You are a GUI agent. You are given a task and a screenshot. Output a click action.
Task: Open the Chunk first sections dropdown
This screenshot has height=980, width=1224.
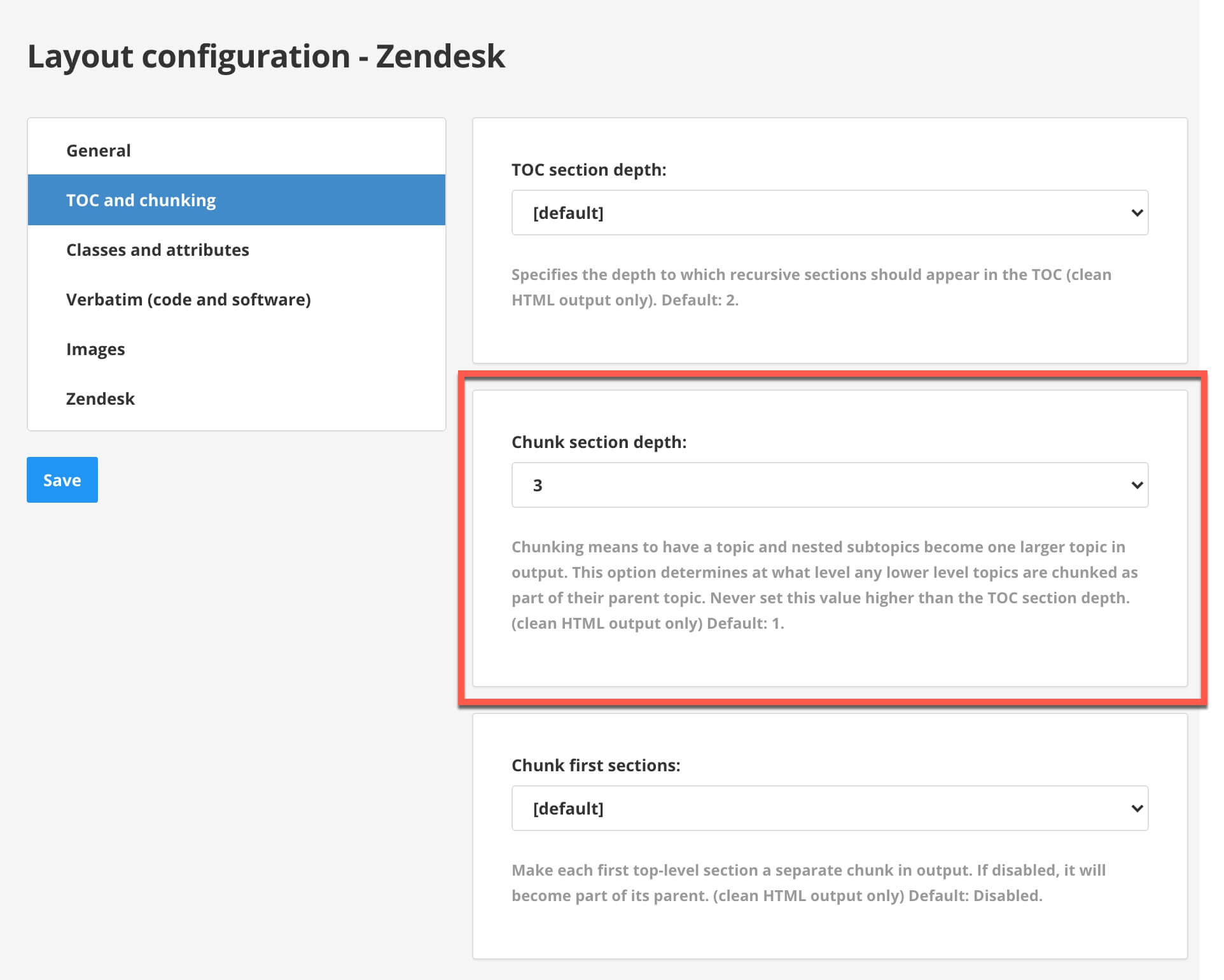point(827,808)
